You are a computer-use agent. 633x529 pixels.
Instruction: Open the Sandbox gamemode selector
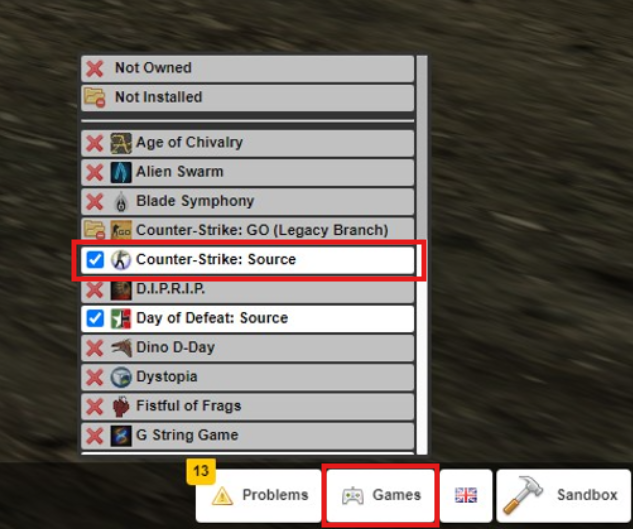click(x=563, y=495)
